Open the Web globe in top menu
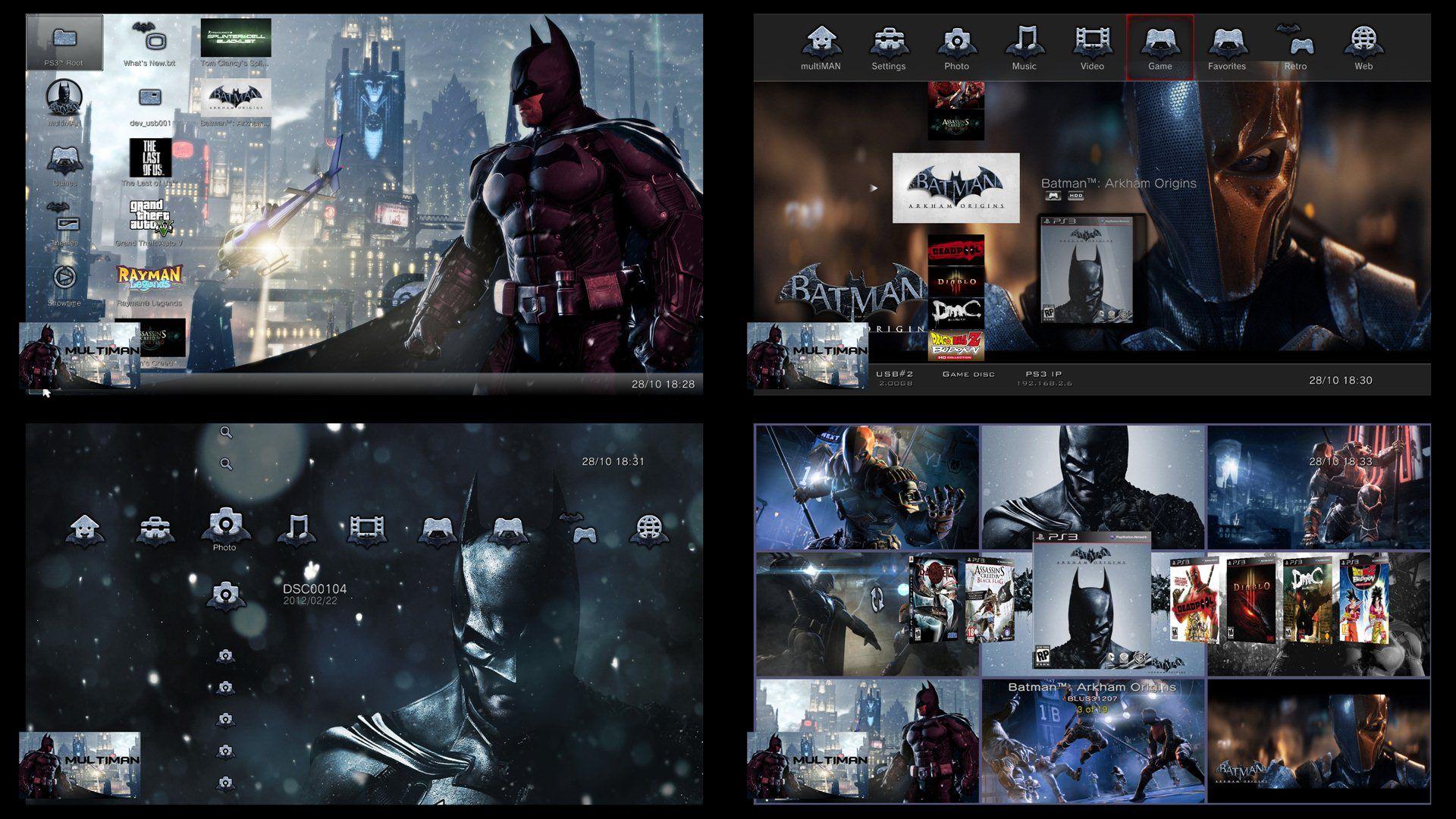 (1363, 45)
